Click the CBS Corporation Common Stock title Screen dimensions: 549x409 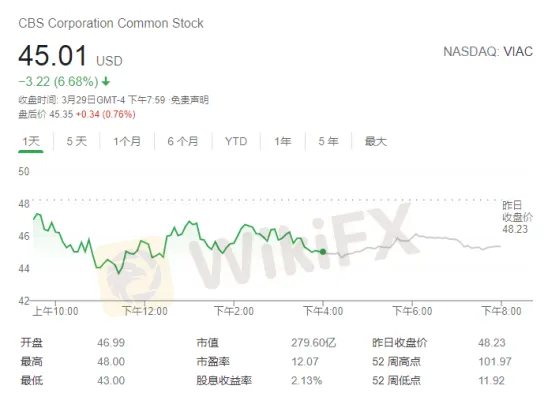111,23
